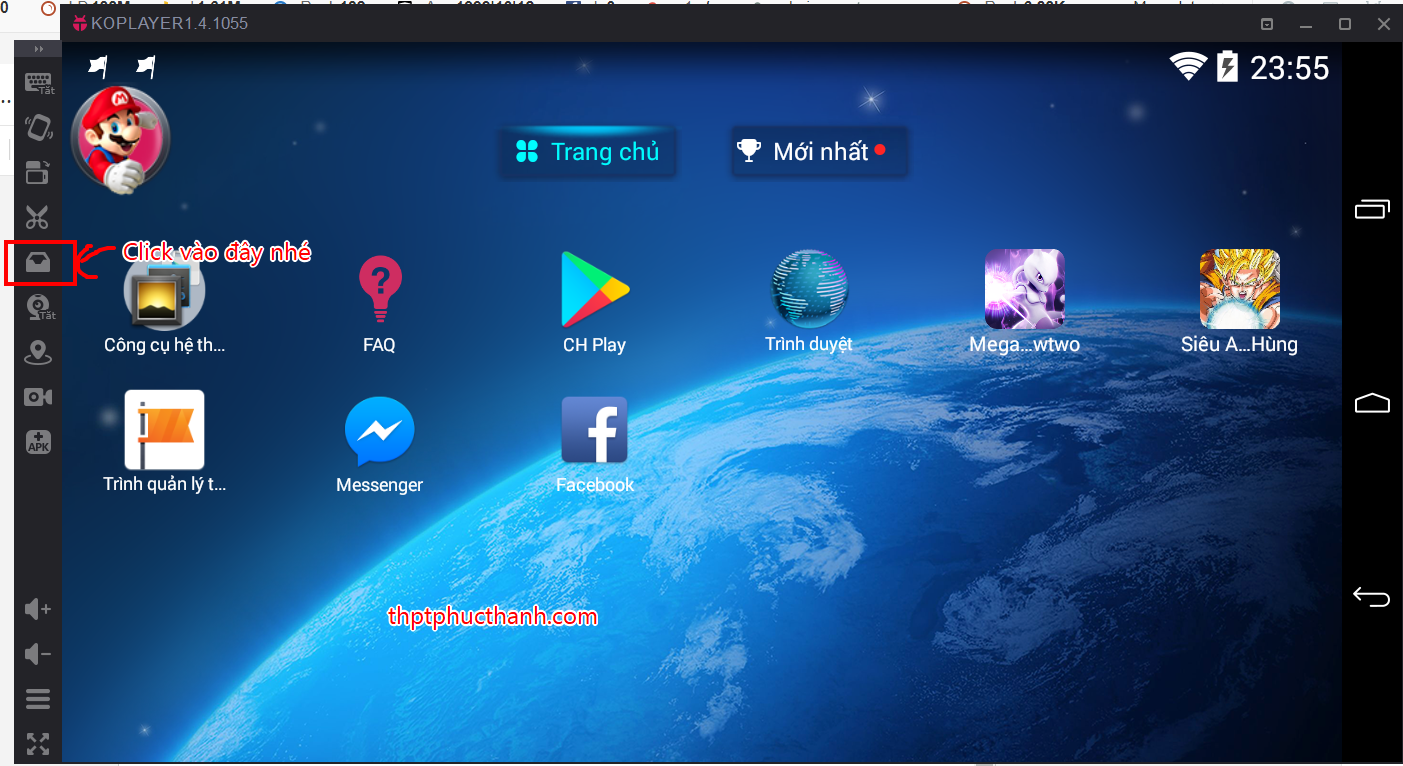Open the Facebook app
1403x766 pixels.
595,444
